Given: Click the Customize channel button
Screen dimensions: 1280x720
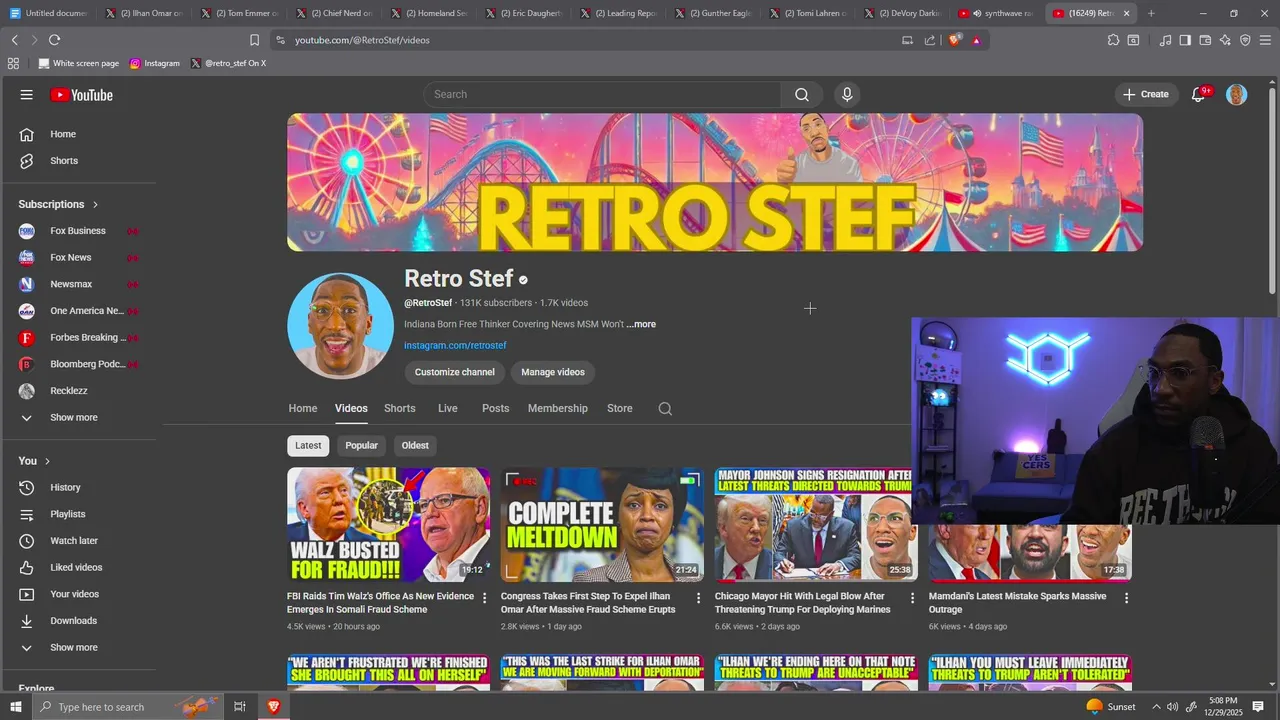Looking at the screenshot, I should pyautogui.click(x=455, y=372).
